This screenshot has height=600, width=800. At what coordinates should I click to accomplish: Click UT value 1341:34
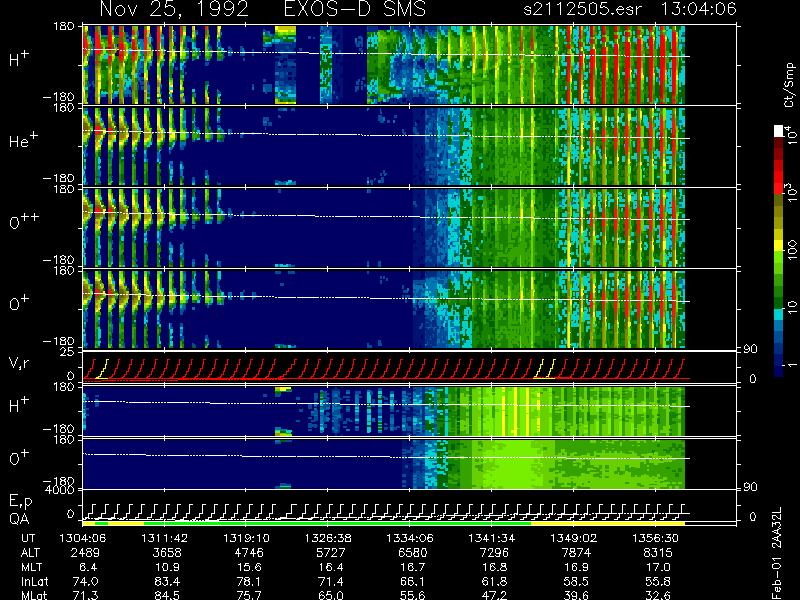492,538
